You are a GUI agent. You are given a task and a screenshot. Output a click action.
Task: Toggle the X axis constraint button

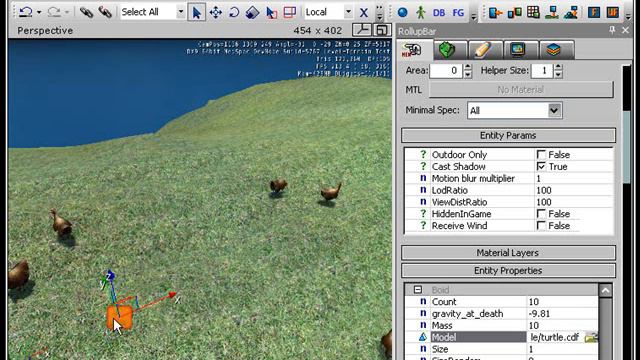pos(364,12)
